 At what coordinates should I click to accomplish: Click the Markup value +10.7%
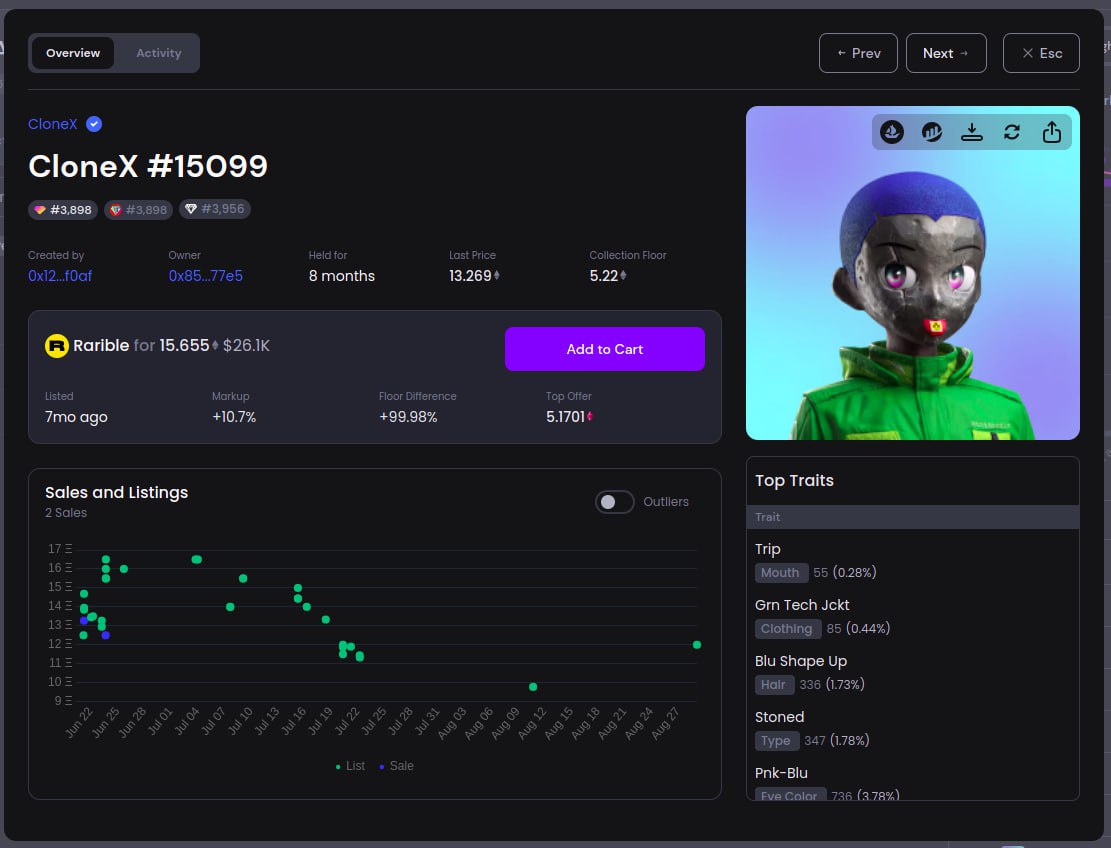coord(234,417)
